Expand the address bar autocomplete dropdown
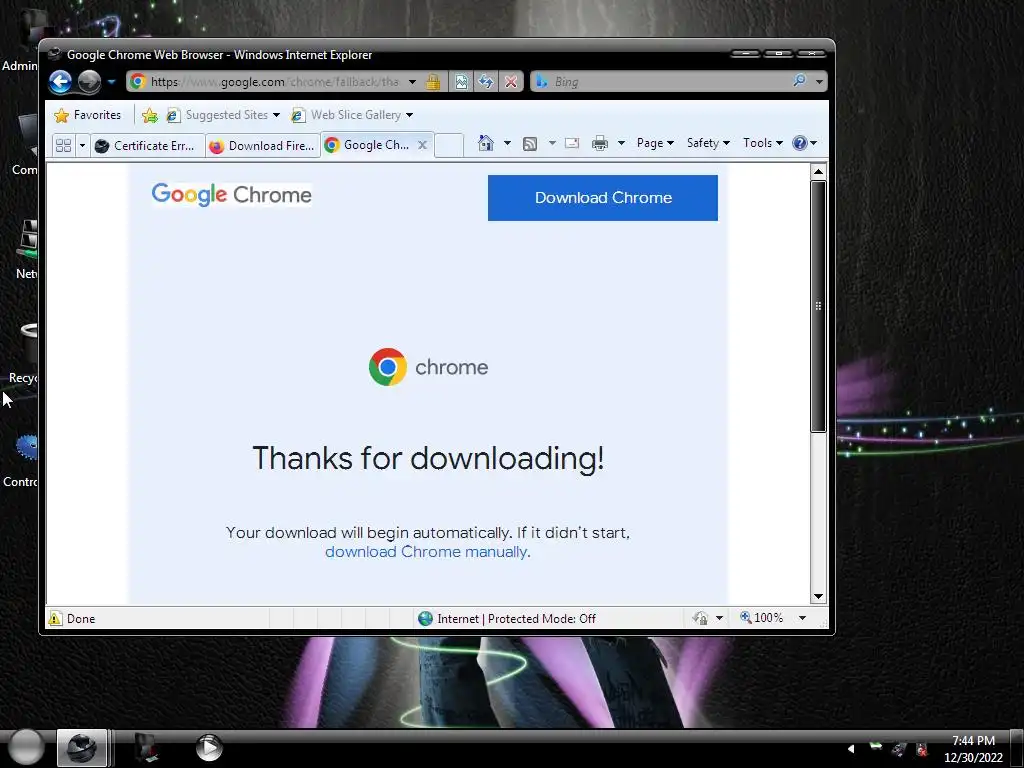This screenshot has width=1024, height=768. [412, 82]
